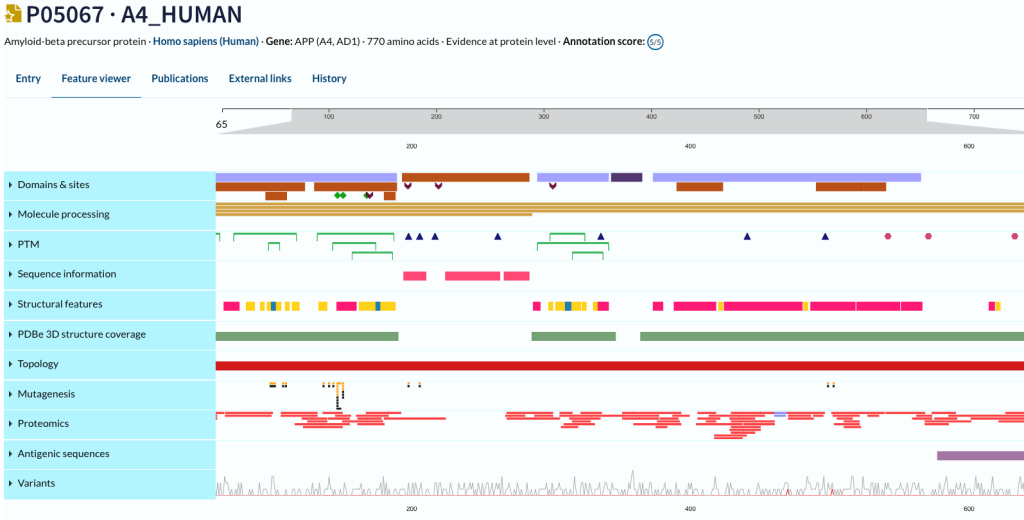Select the dark purple segment in Domains & sites

pos(626,177)
